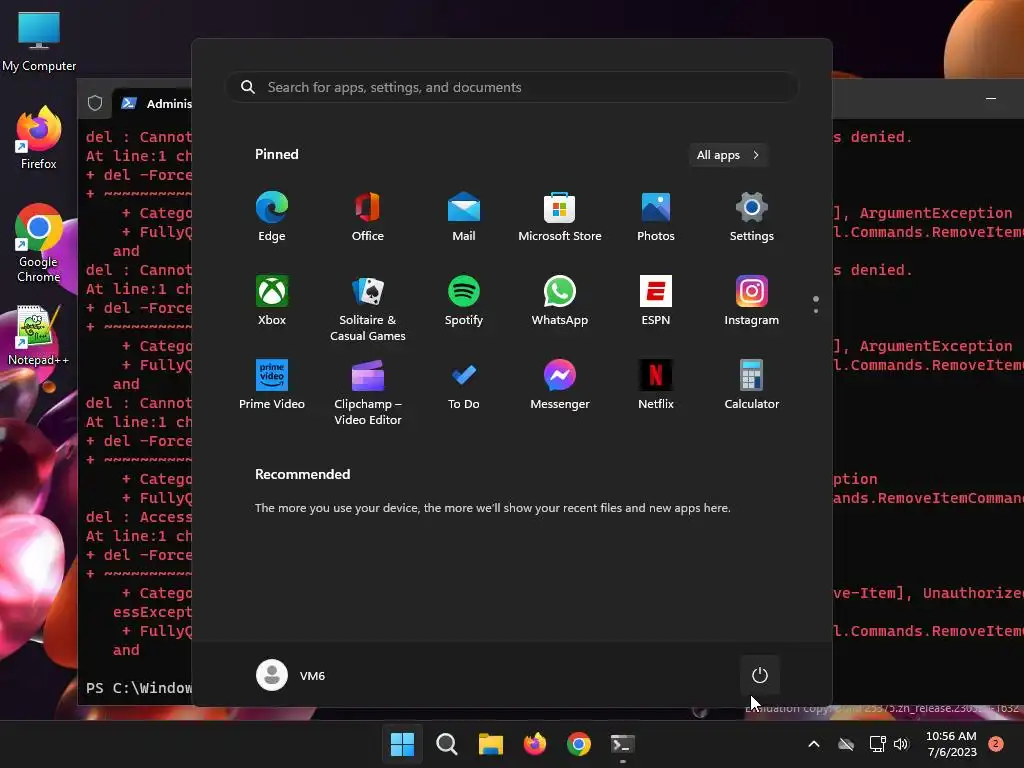
Task: Select the Google Chrome desktop shortcut
Action: click(x=39, y=244)
